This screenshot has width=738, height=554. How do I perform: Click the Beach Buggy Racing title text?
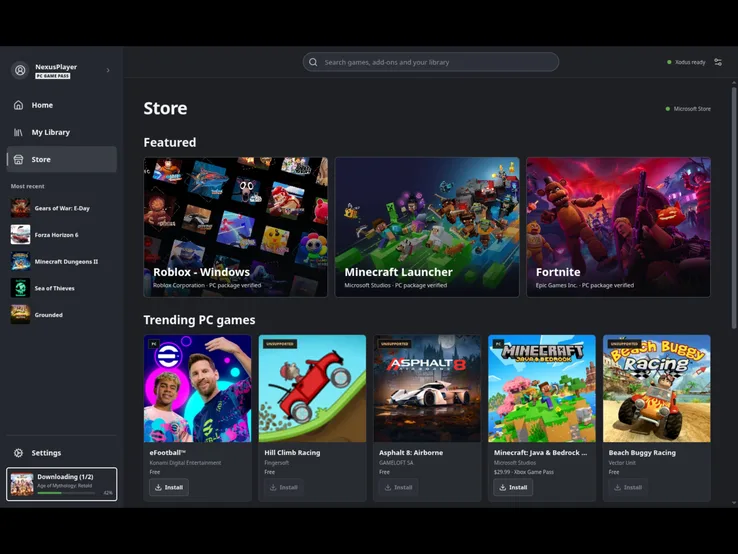[x=642, y=452]
